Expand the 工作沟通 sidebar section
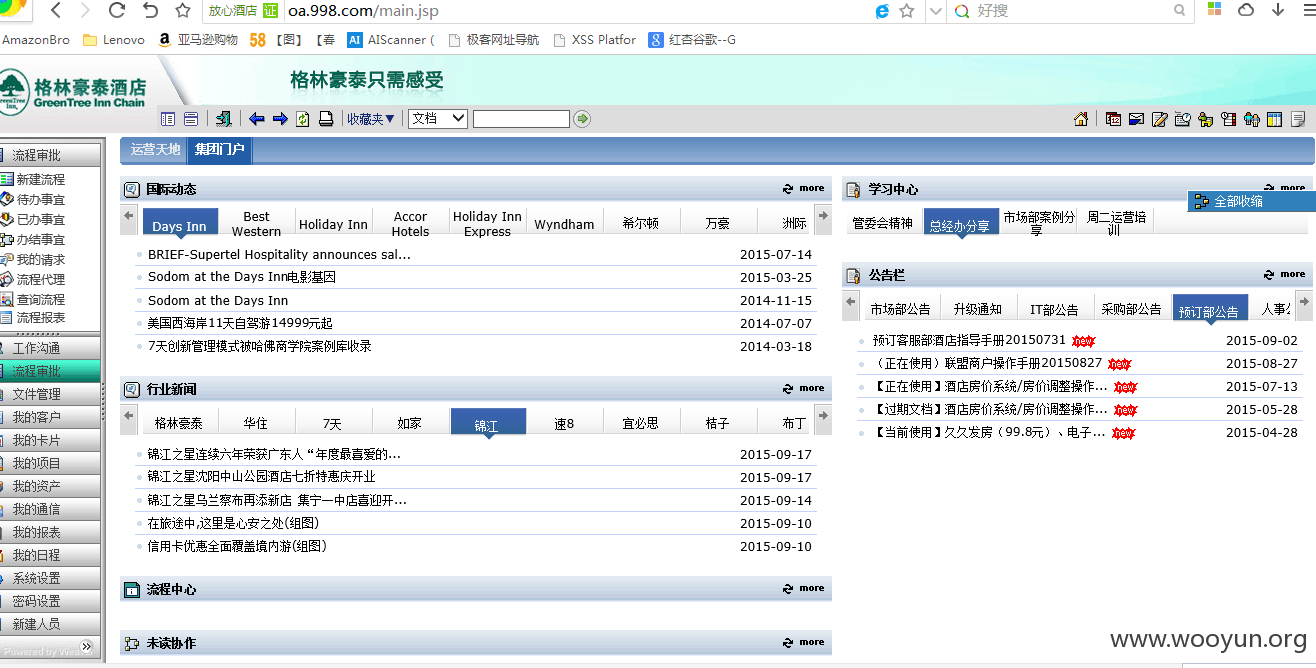This screenshot has height=668, width=1316. [x=50, y=347]
